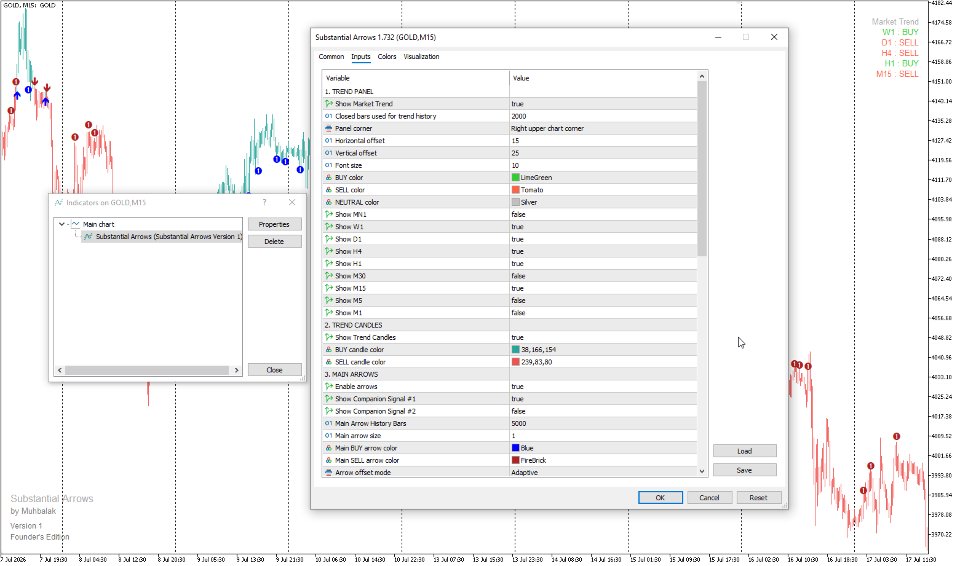This screenshot has width=960, height=566.
Task: Click the color icon beside BUY candle color
Action: pyautogui.click(x=329, y=350)
